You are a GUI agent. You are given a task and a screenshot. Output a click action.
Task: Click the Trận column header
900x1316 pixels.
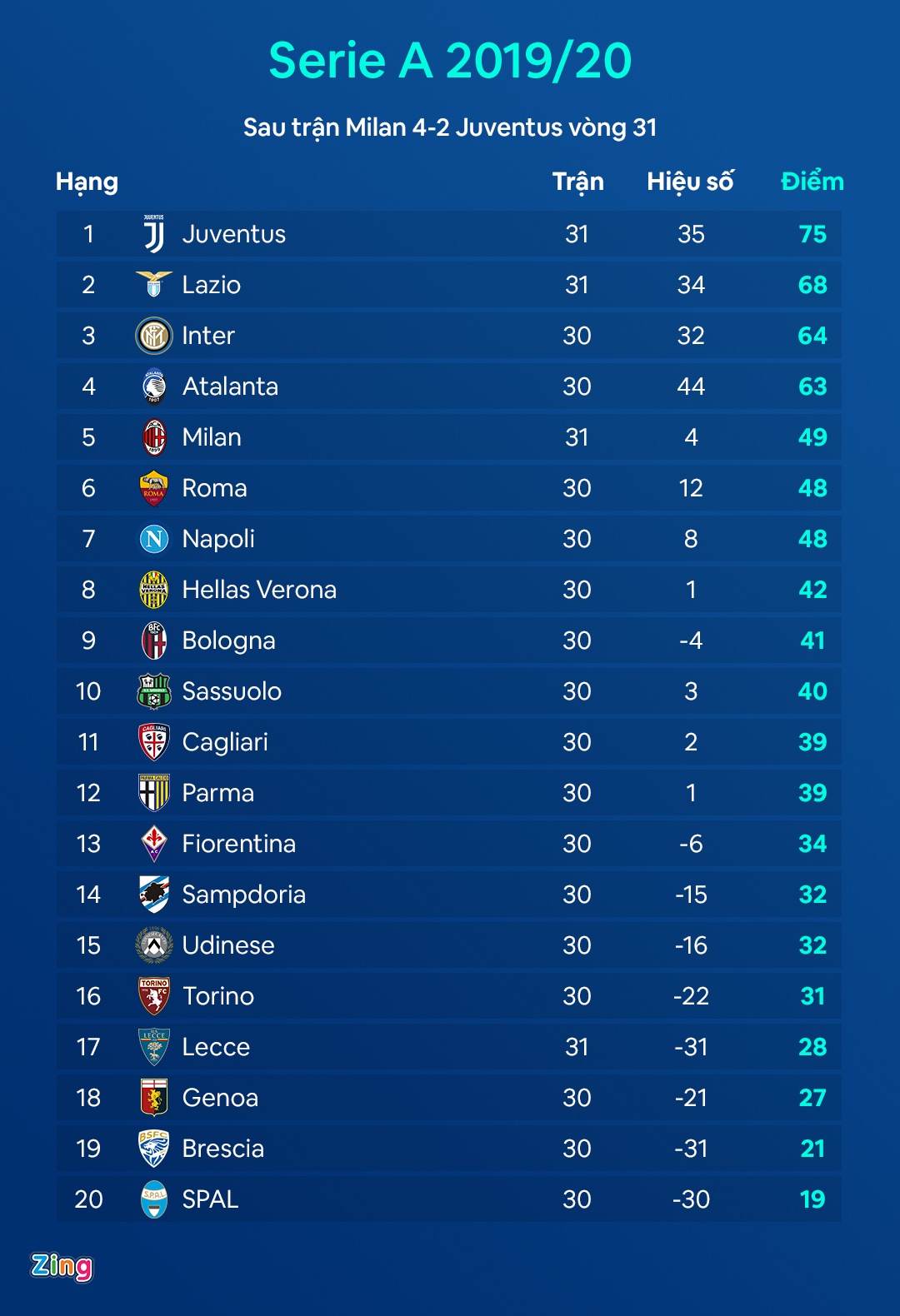pos(577,182)
